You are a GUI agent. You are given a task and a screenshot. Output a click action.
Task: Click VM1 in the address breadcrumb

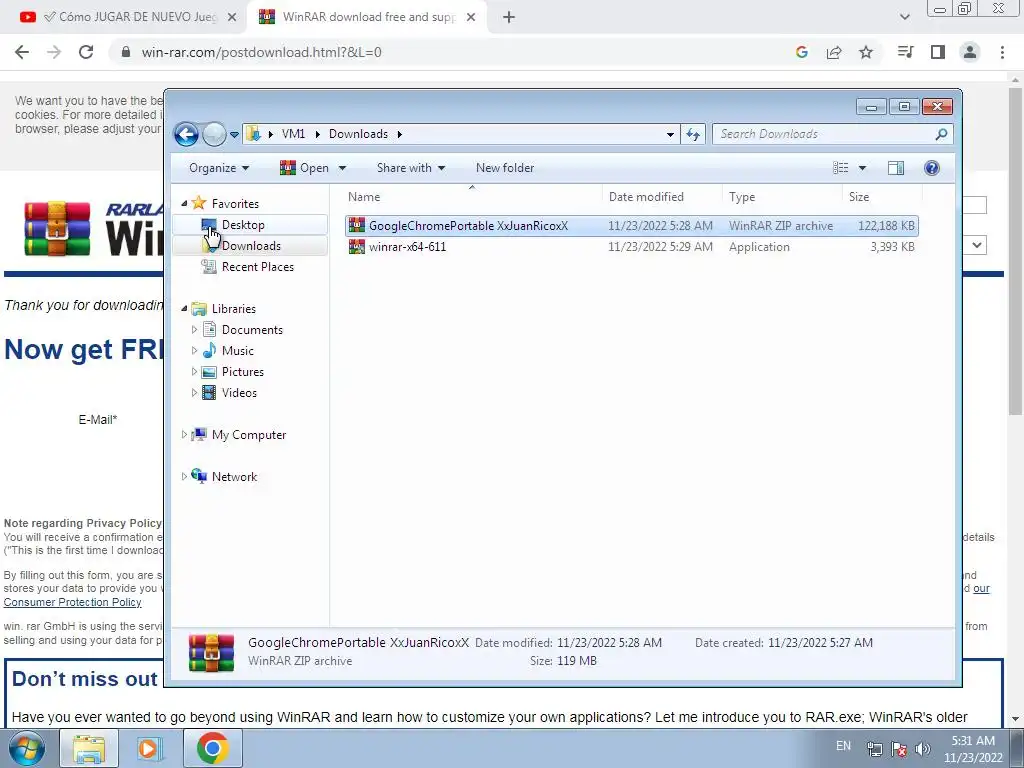coord(293,134)
